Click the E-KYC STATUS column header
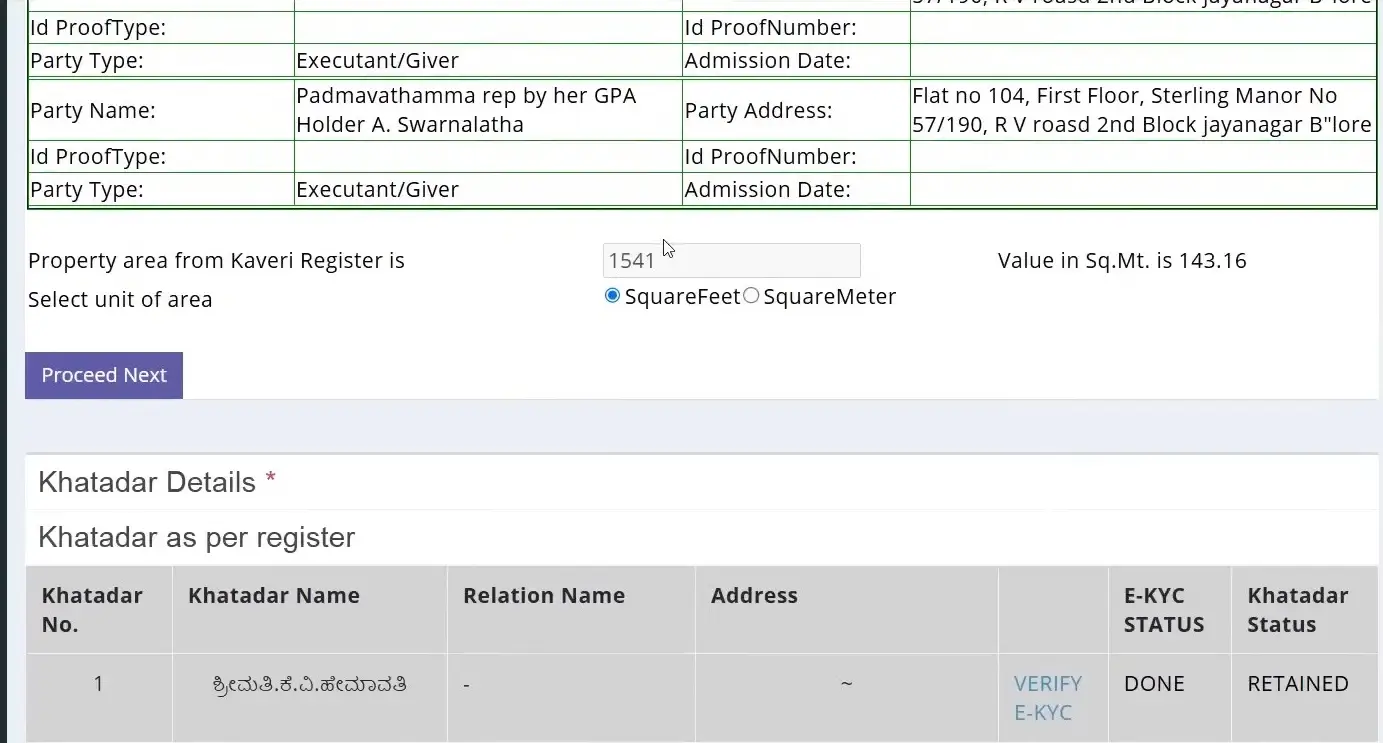The width and height of the screenshot is (1383, 743). pyautogui.click(x=1164, y=610)
